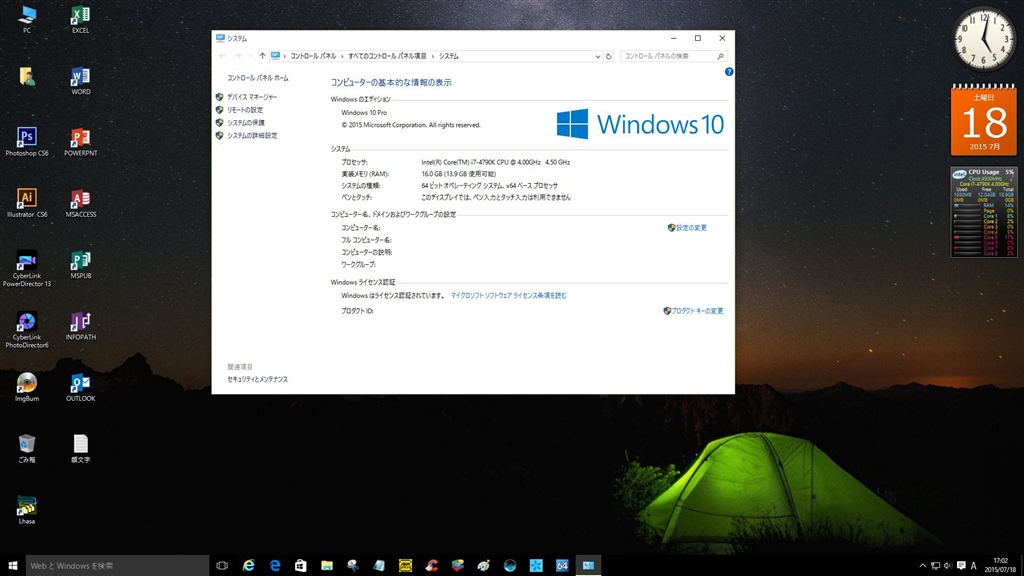Open the CCleaner taskbar icon

pos(432,566)
